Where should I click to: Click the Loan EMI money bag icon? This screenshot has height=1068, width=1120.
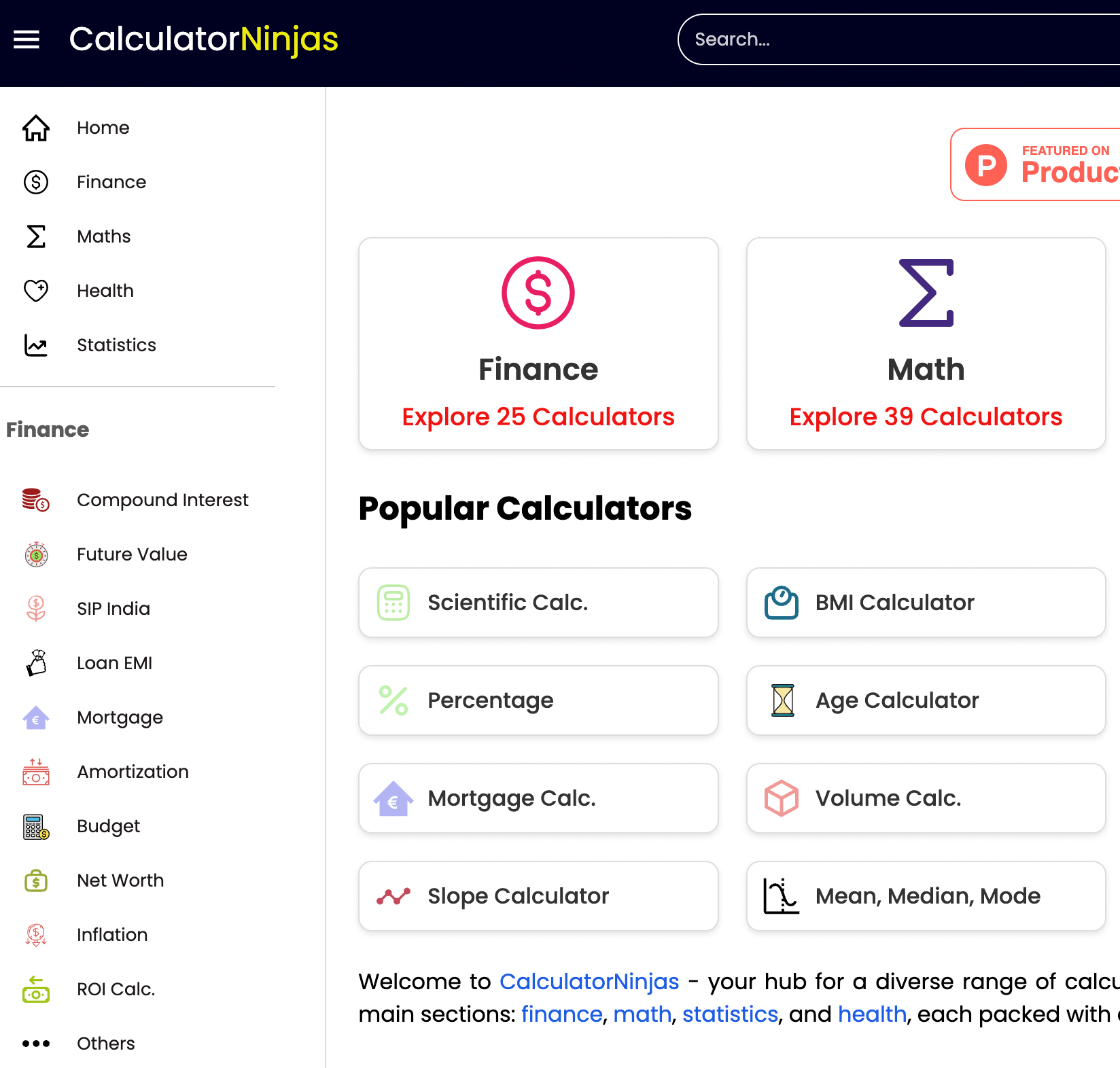pyautogui.click(x=36, y=663)
